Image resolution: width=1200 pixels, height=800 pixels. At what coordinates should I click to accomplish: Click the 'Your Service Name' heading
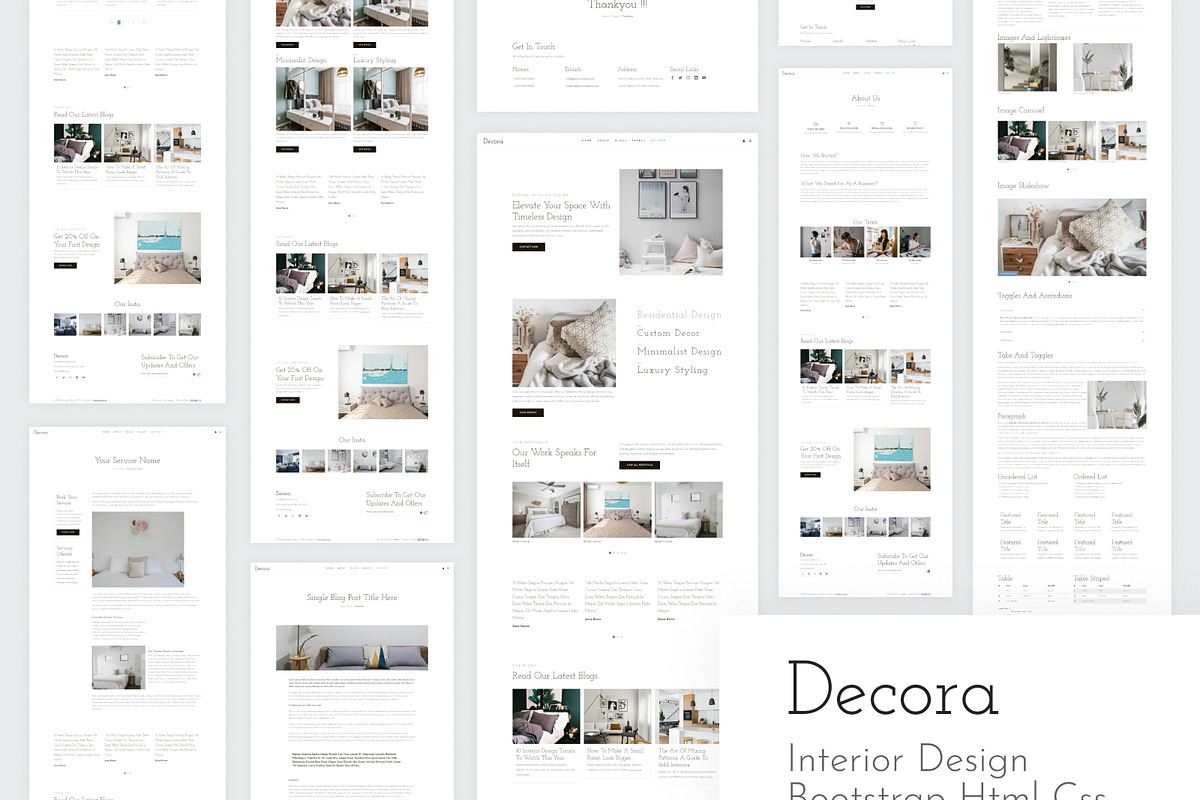click(127, 460)
